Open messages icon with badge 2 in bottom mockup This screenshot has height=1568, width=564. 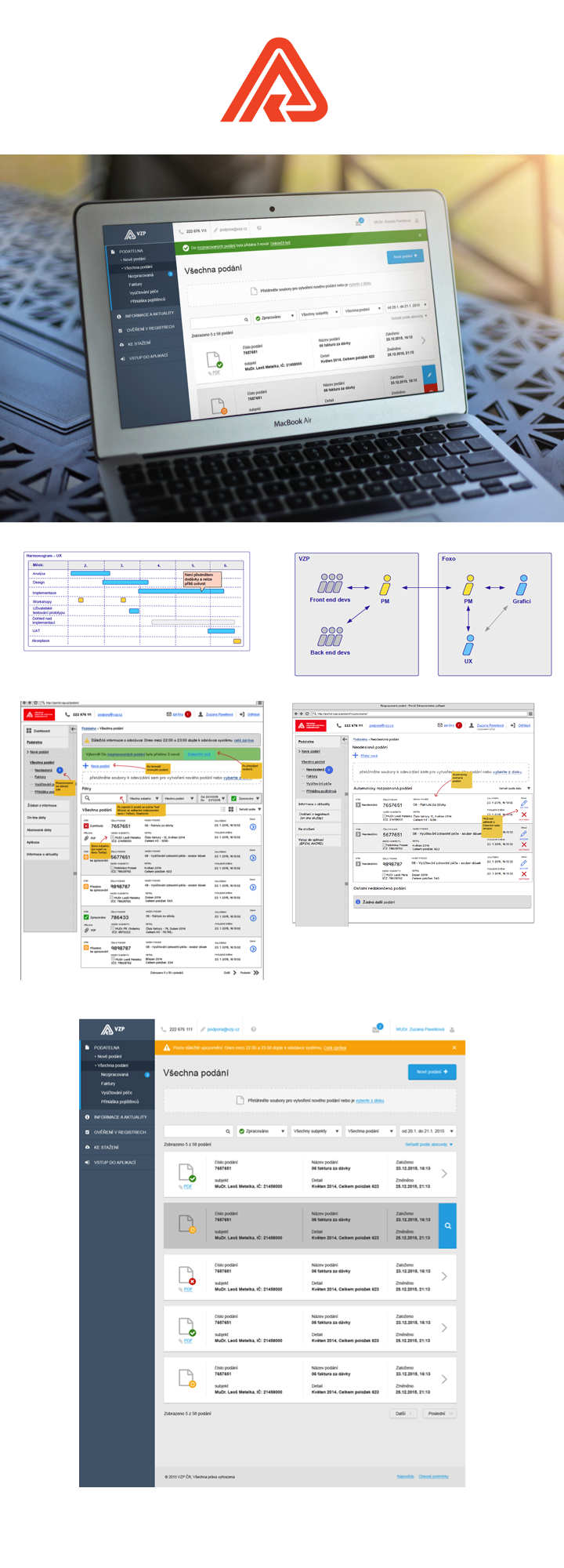coord(377,1029)
